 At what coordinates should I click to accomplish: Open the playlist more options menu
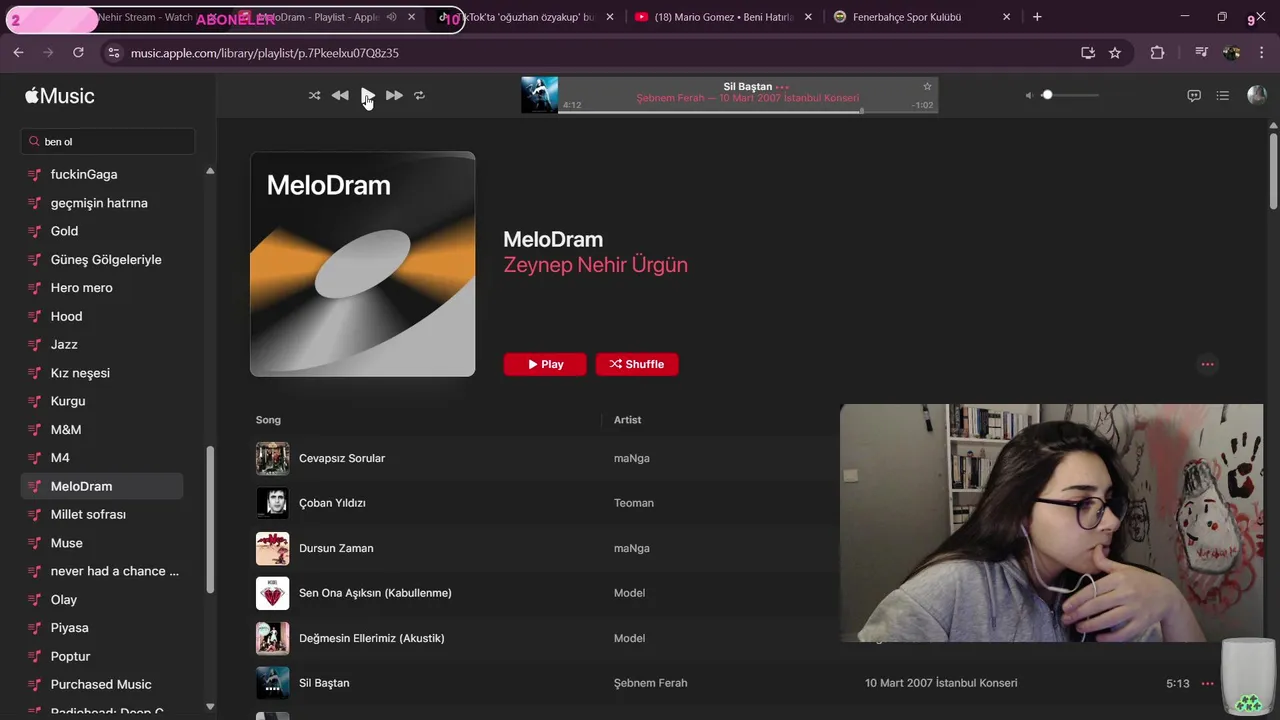(x=1207, y=364)
